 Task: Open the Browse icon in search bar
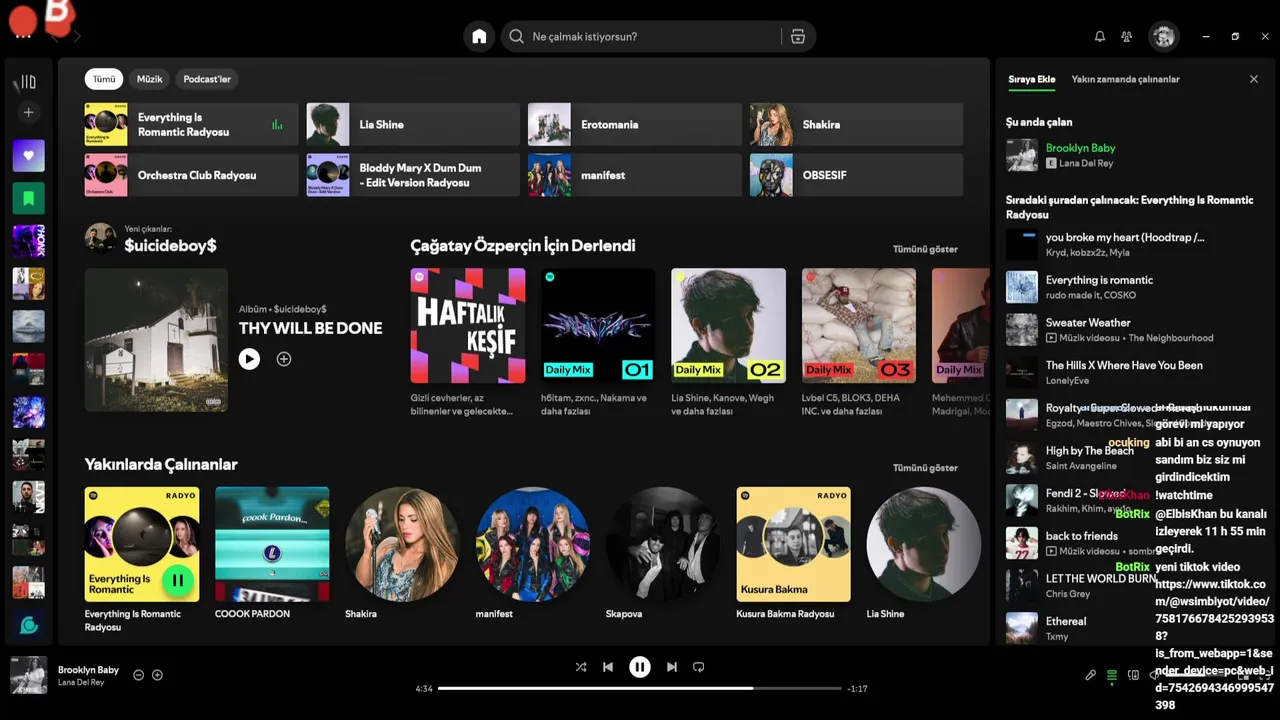pos(798,36)
